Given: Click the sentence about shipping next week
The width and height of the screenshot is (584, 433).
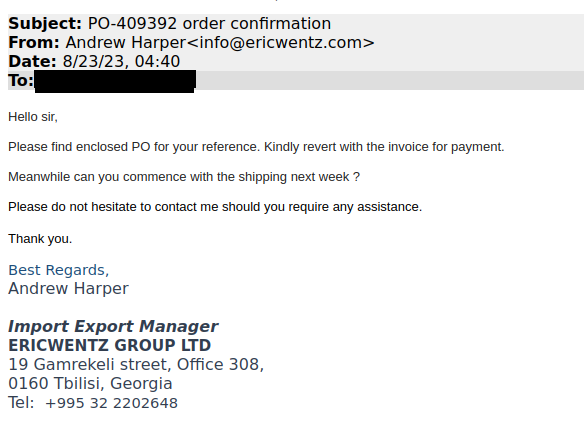Looking at the screenshot, I should [184, 177].
